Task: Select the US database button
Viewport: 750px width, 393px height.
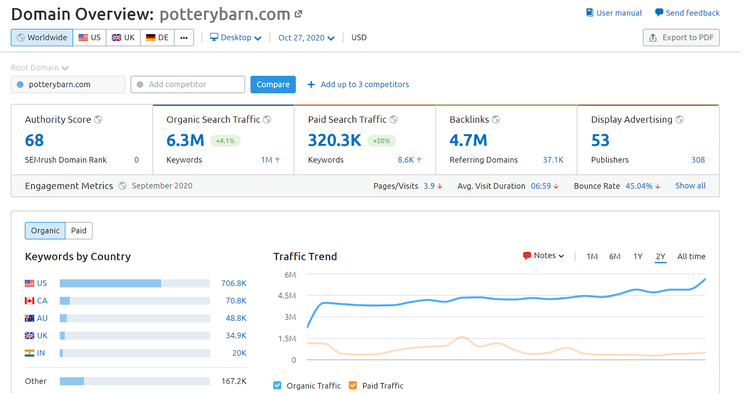Action: 89,37
